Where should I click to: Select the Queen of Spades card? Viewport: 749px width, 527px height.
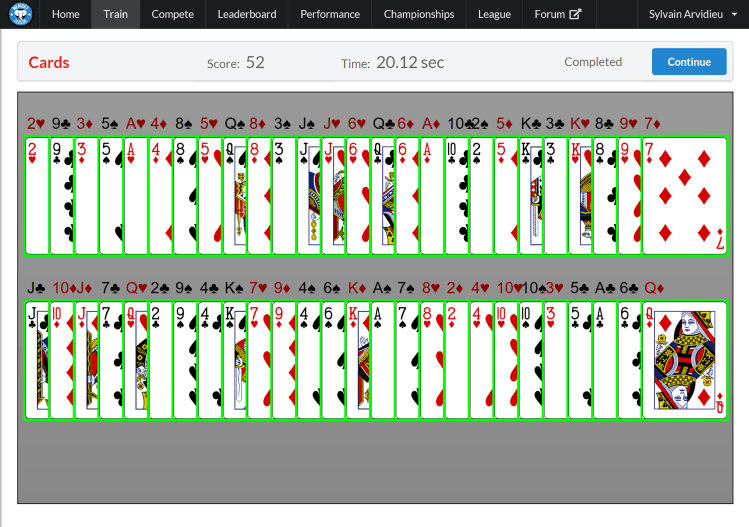233,196
